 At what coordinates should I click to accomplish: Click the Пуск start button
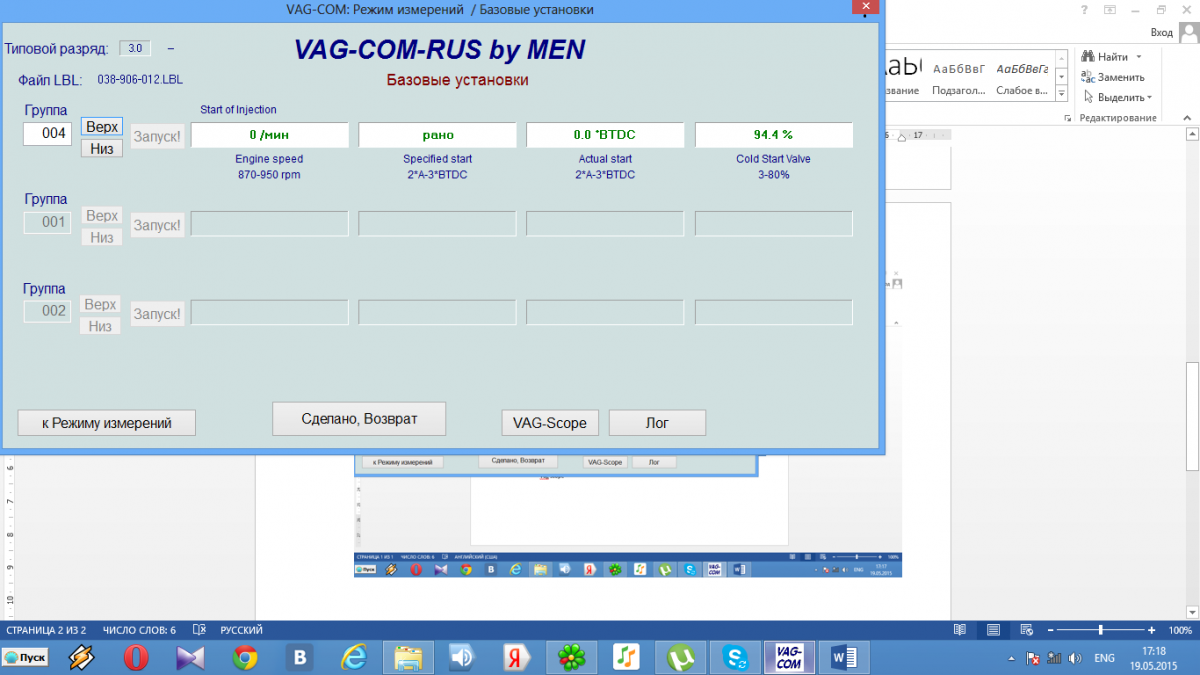click(25, 657)
